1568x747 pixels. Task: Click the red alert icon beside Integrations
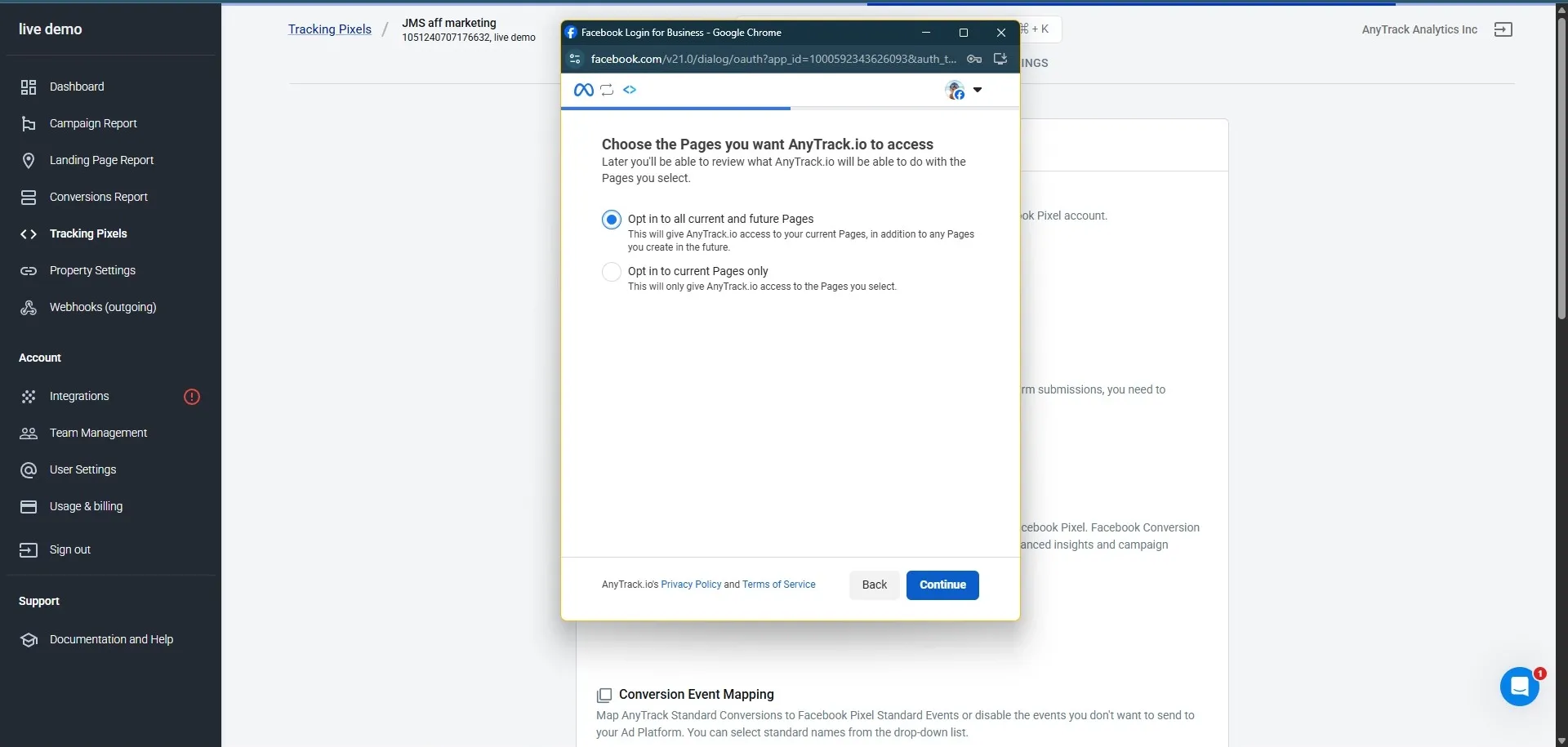coord(192,397)
